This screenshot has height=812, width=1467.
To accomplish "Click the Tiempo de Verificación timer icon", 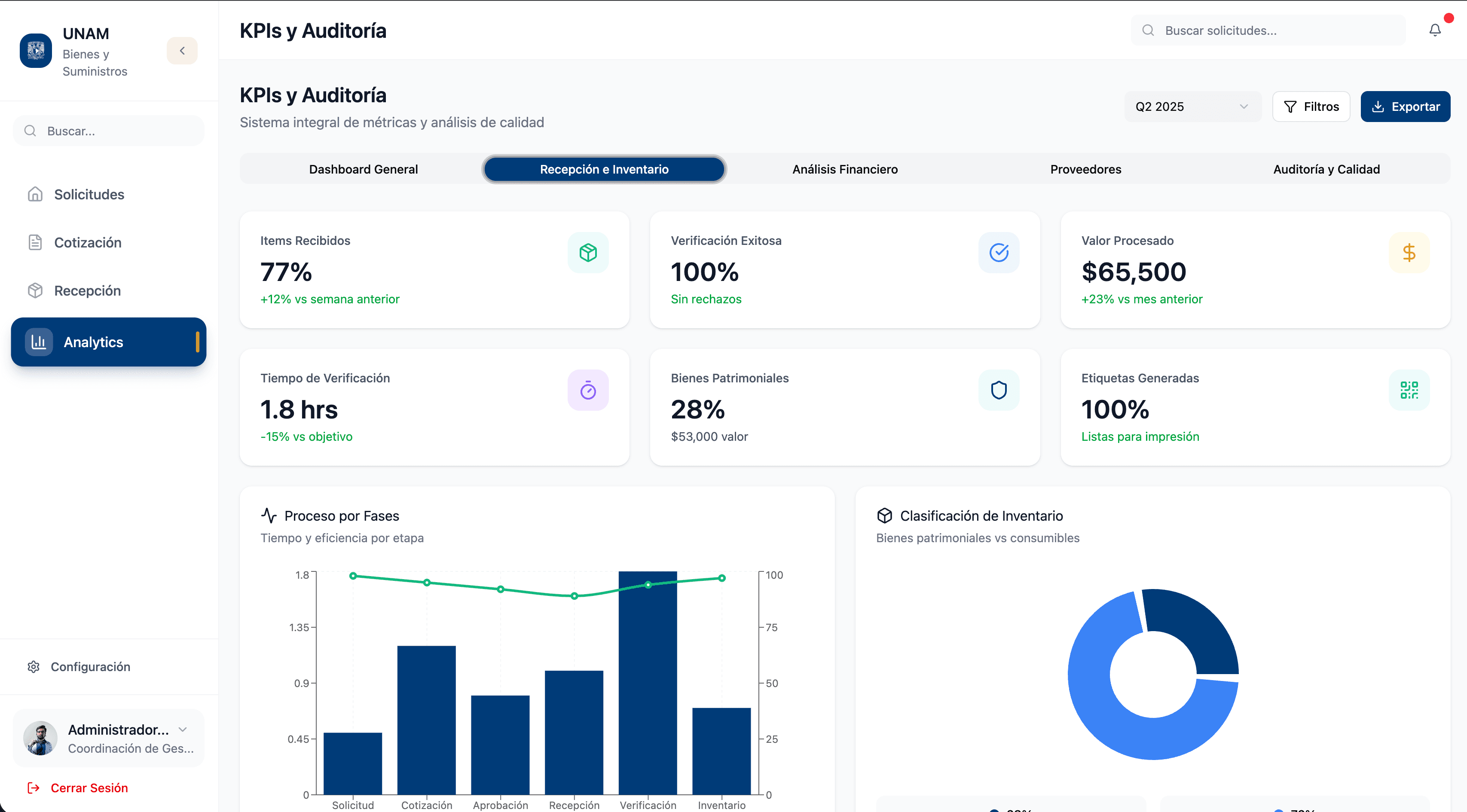I will click(x=588, y=390).
